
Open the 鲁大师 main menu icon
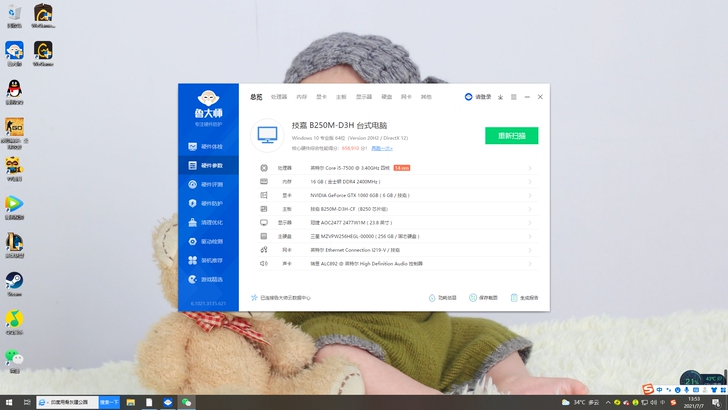[514, 97]
